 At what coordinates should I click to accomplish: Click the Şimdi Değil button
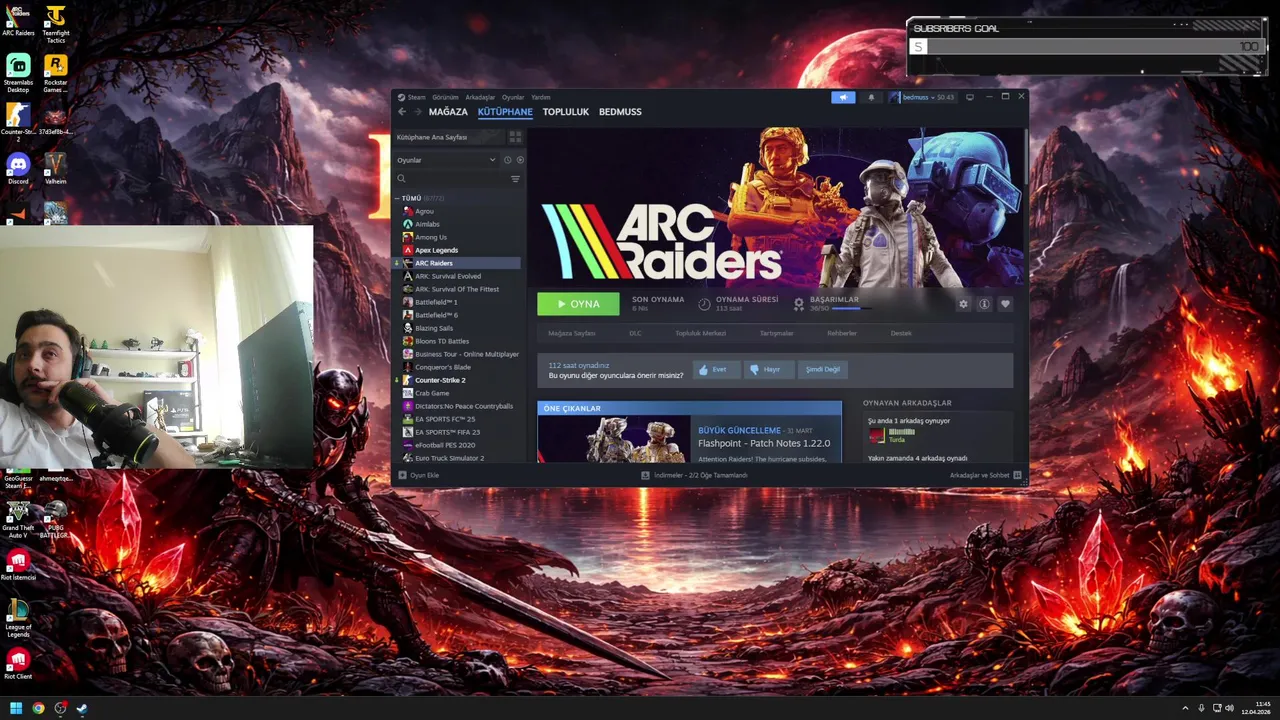coord(823,369)
